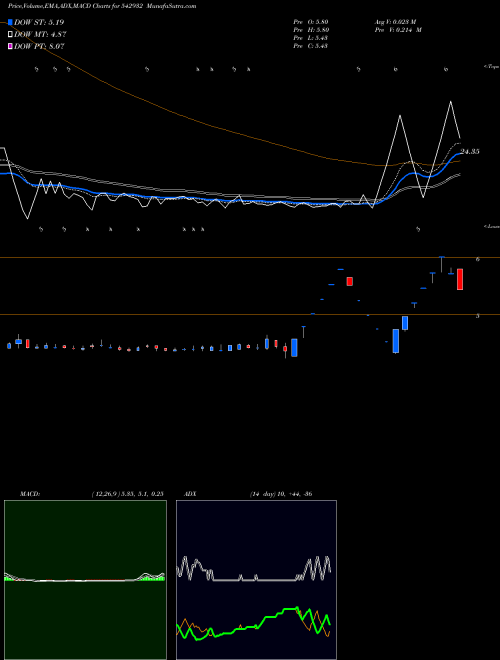Screen dimensions: 500x660
Task: Click the magenta DOW PT legend swatch
Action: (11, 46)
